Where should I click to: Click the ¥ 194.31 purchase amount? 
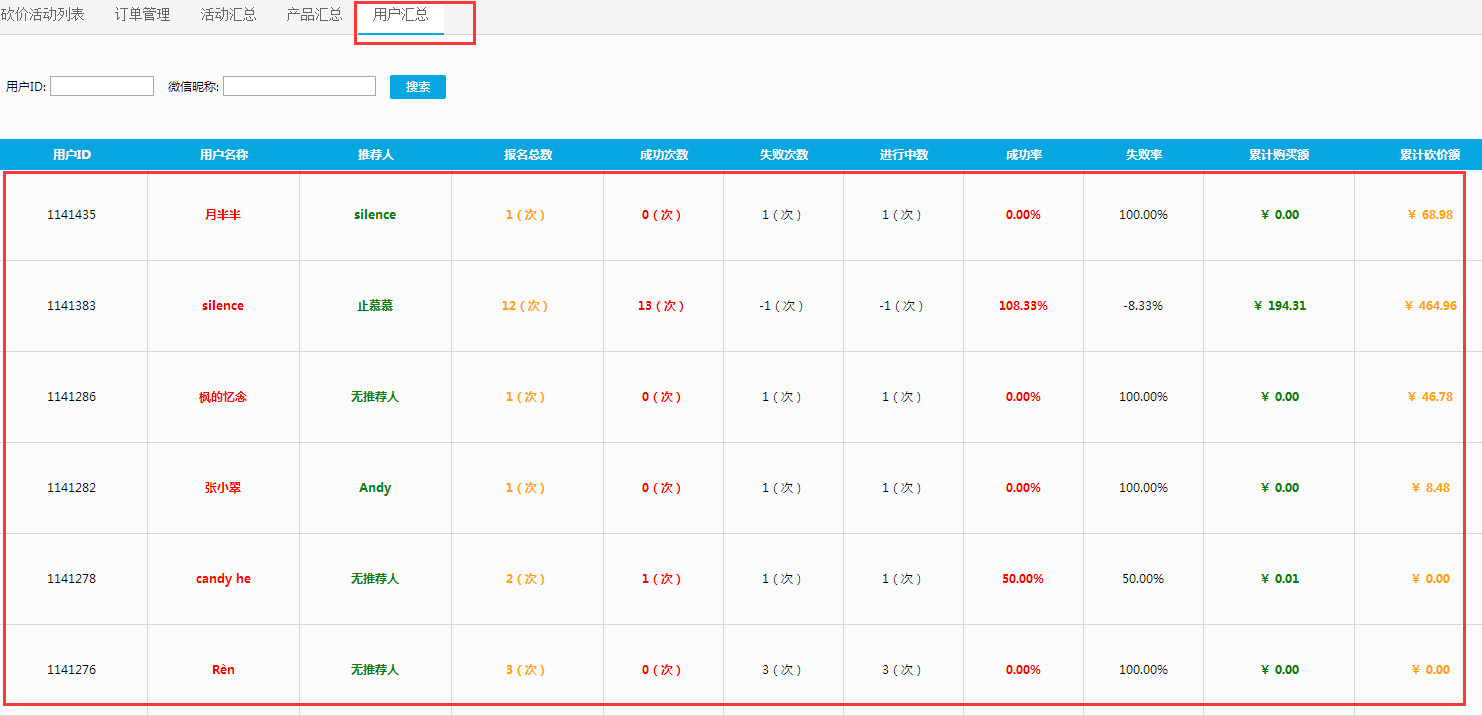(1280, 306)
